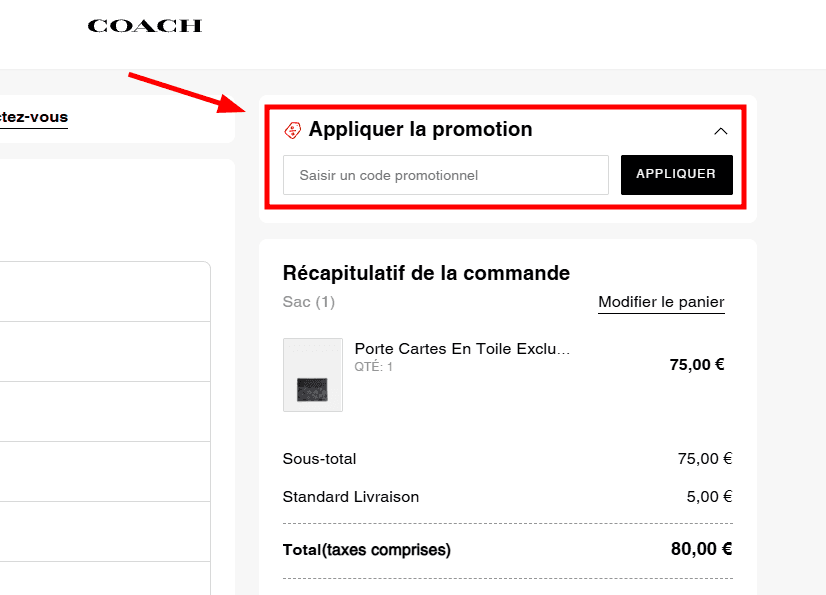Collapse the promotion section with the chevron

(x=720, y=131)
